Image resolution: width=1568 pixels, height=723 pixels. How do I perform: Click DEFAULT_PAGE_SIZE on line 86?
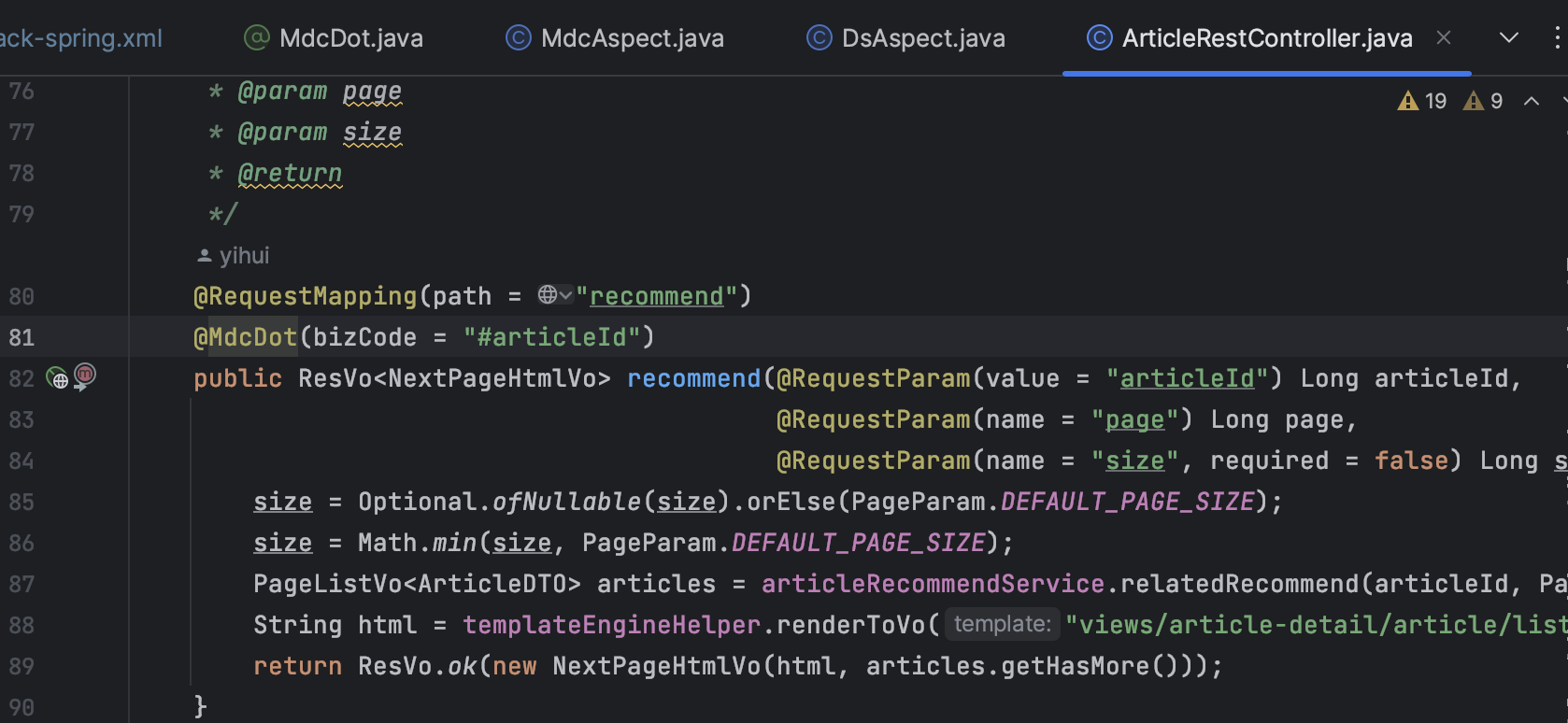(x=859, y=543)
